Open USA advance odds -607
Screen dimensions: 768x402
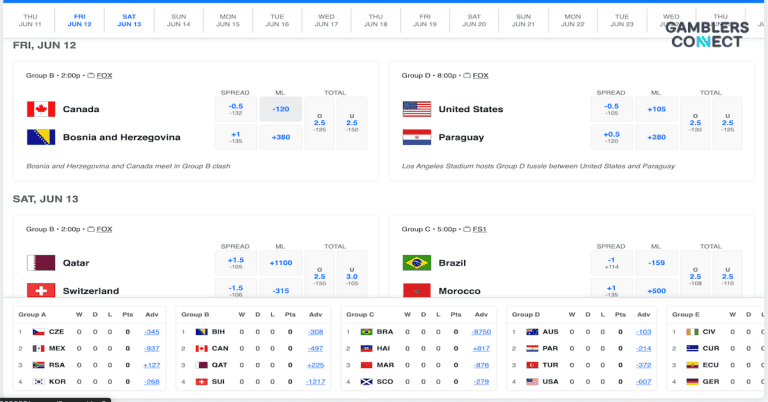[x=644, y=381]
